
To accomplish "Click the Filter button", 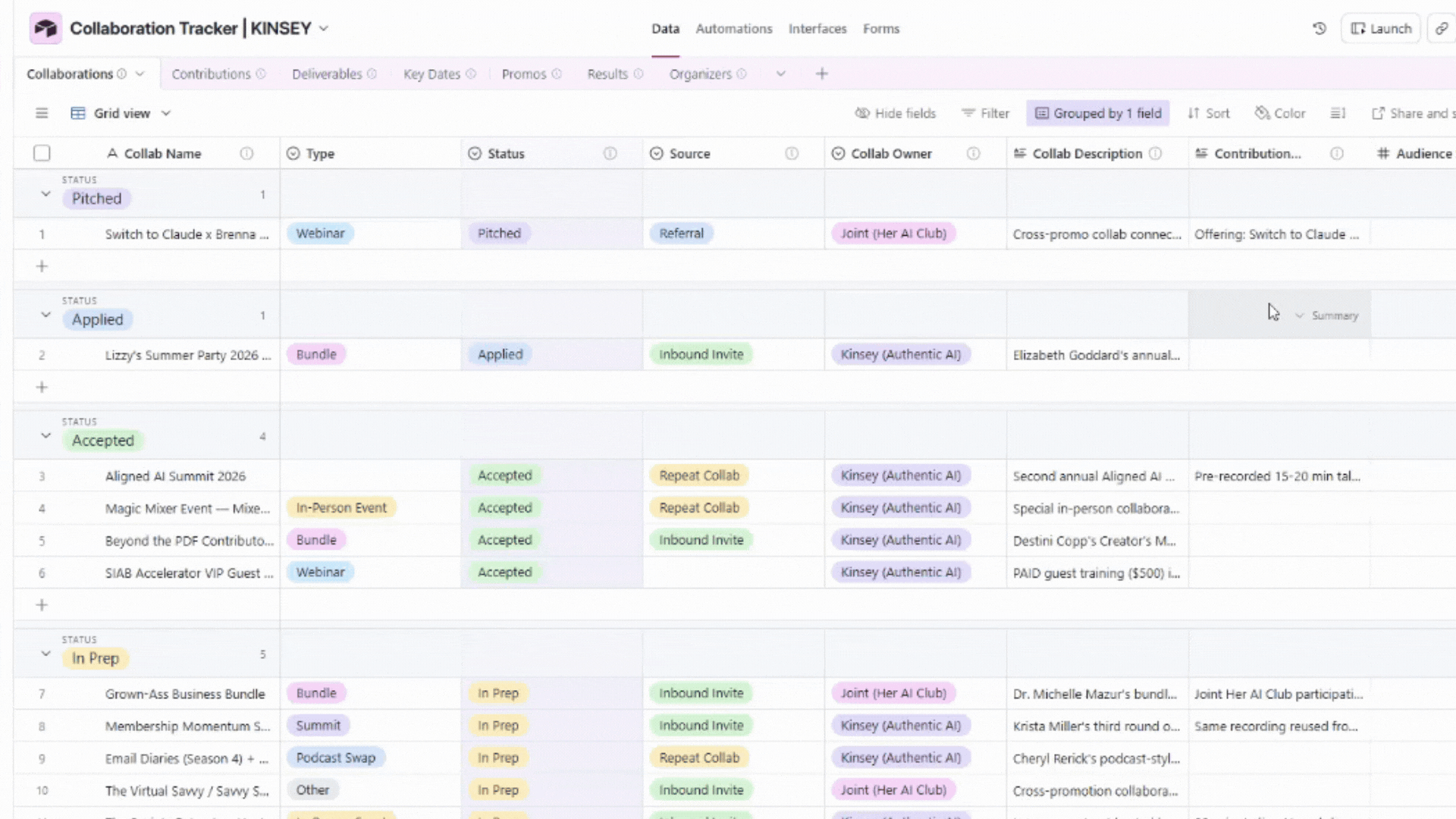I will [985, 113].
